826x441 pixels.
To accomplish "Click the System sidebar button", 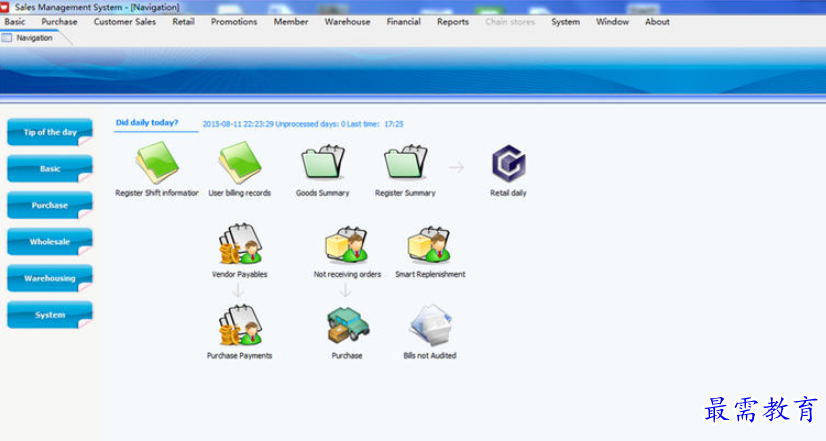I will [x=50, y=315].
